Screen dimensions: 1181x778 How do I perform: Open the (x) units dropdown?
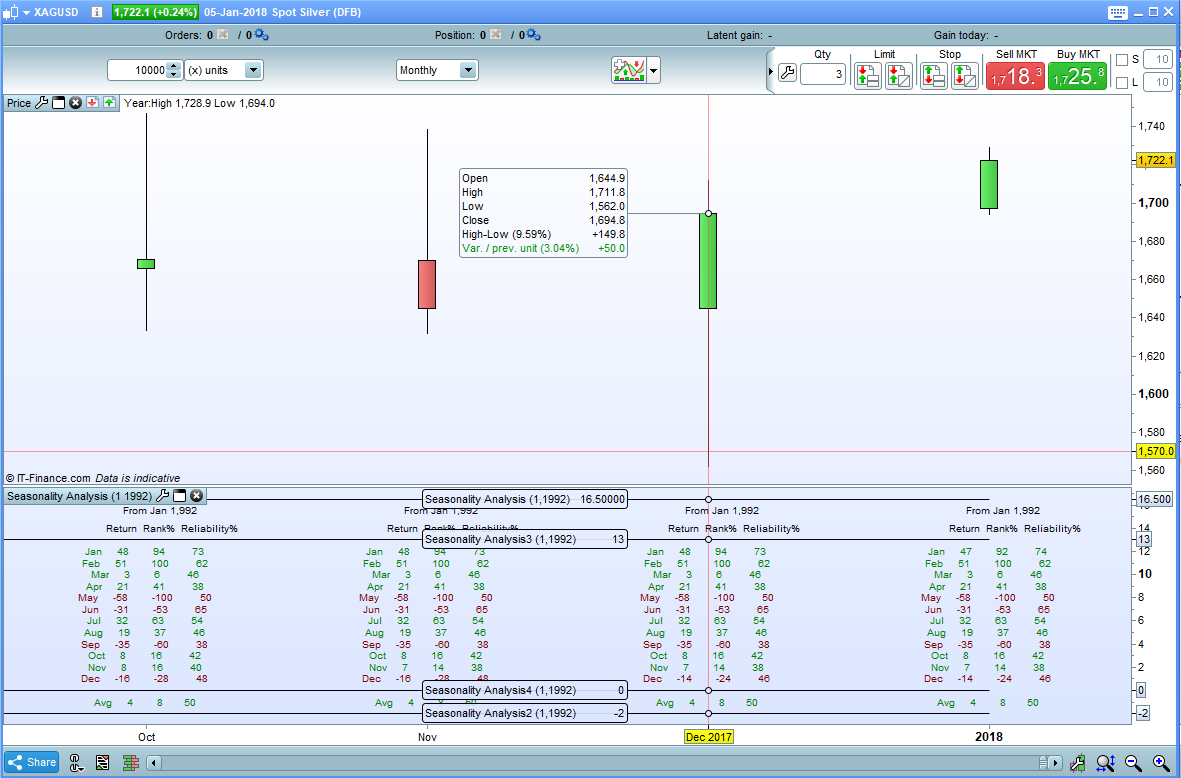pos(253,70)
